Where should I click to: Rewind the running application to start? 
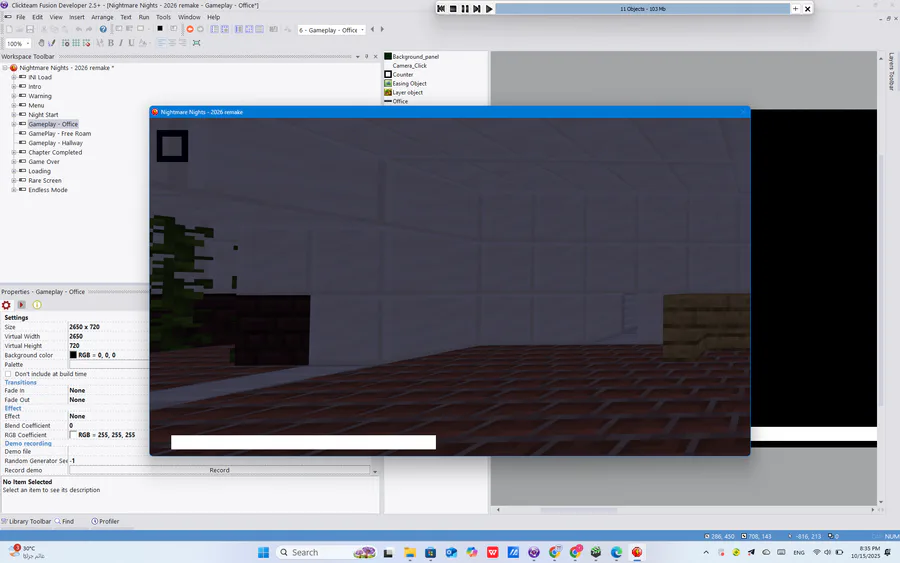coord(441,9)
